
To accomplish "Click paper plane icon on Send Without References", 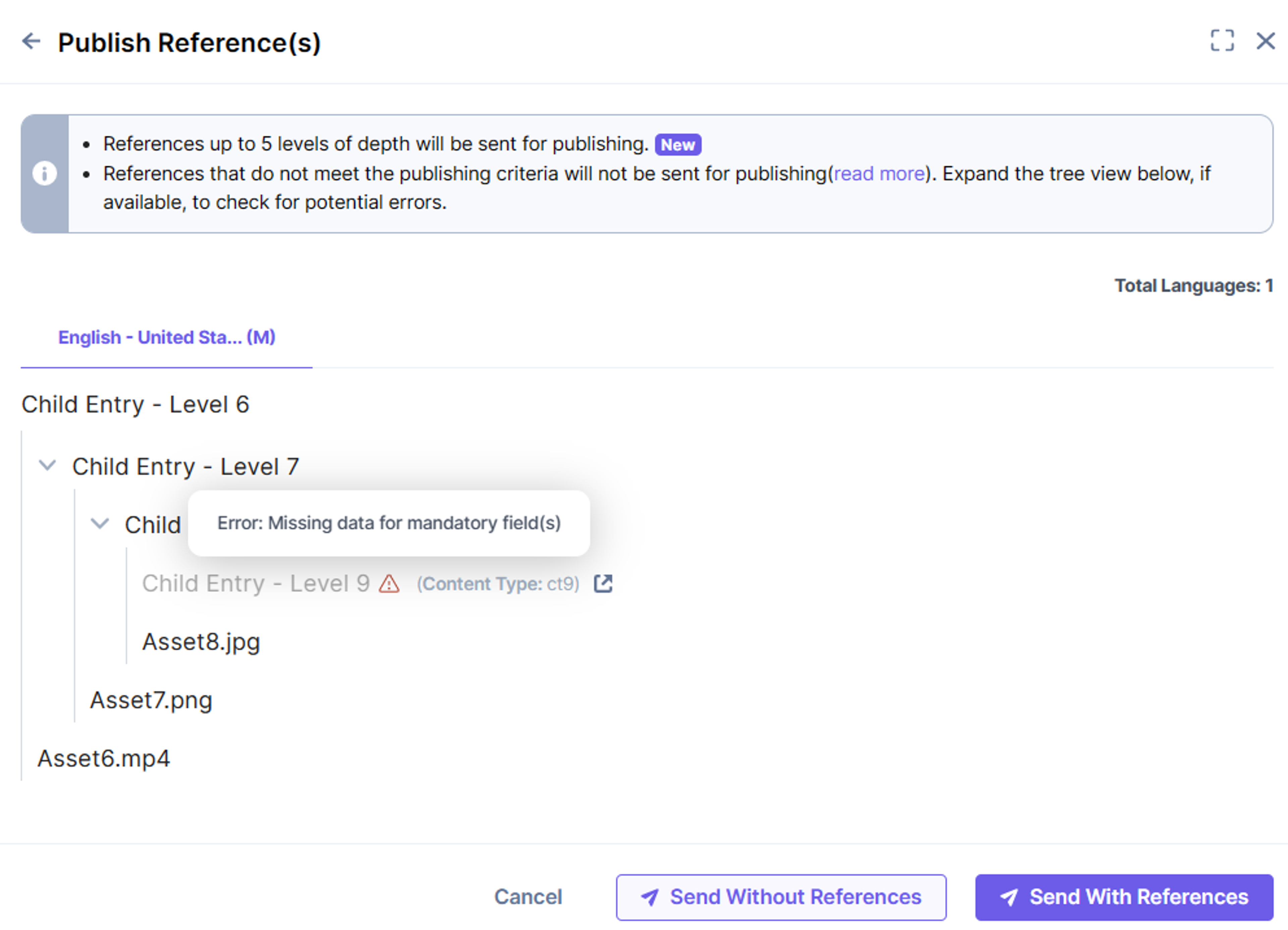I will (x=650, y=897).
